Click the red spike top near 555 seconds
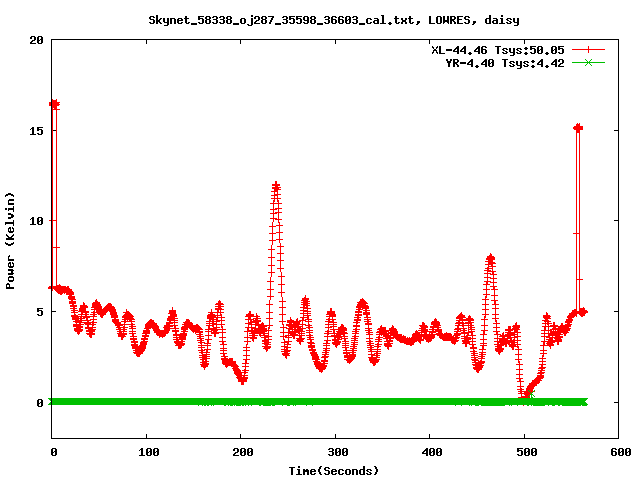 pos(578,128)
